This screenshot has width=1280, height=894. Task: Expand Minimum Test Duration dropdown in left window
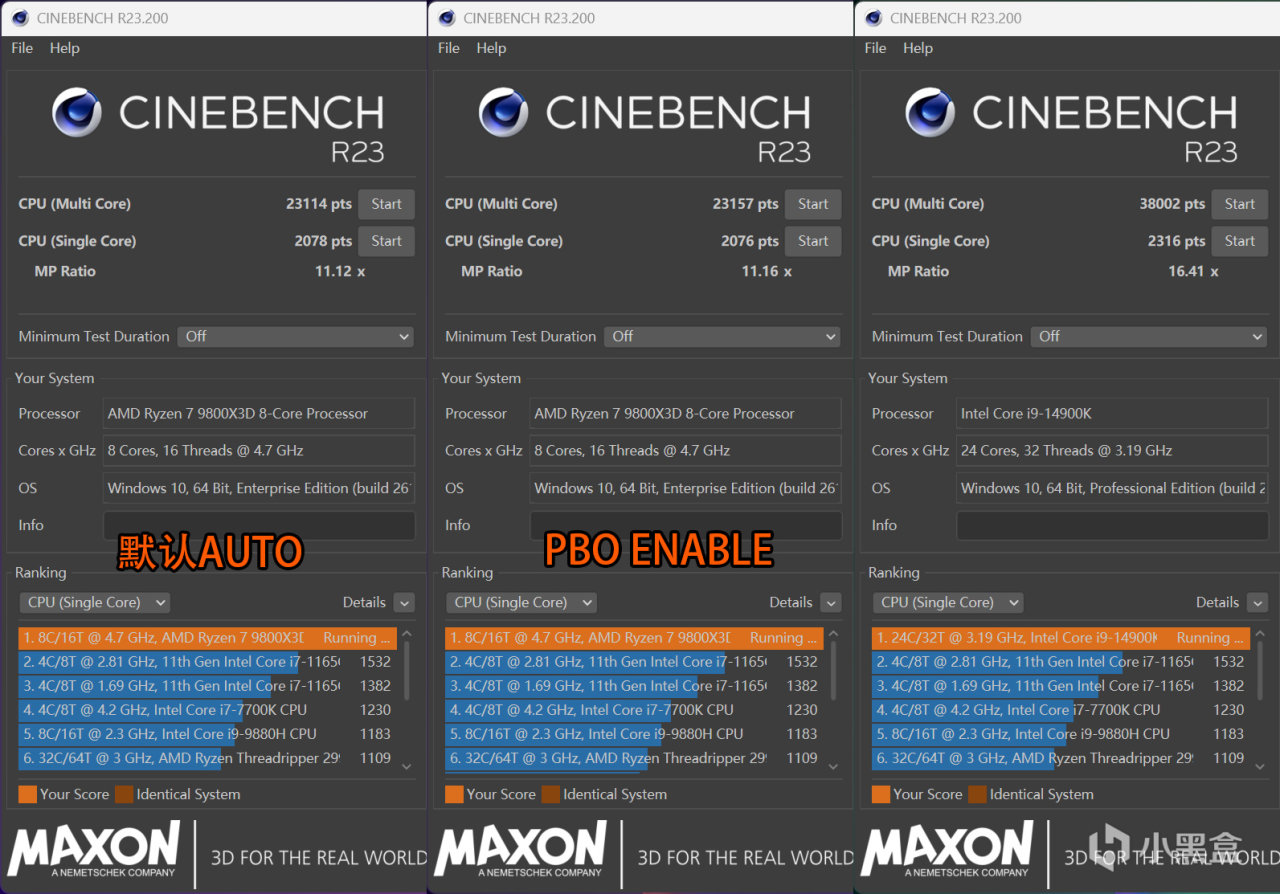(x=296, y=337)
